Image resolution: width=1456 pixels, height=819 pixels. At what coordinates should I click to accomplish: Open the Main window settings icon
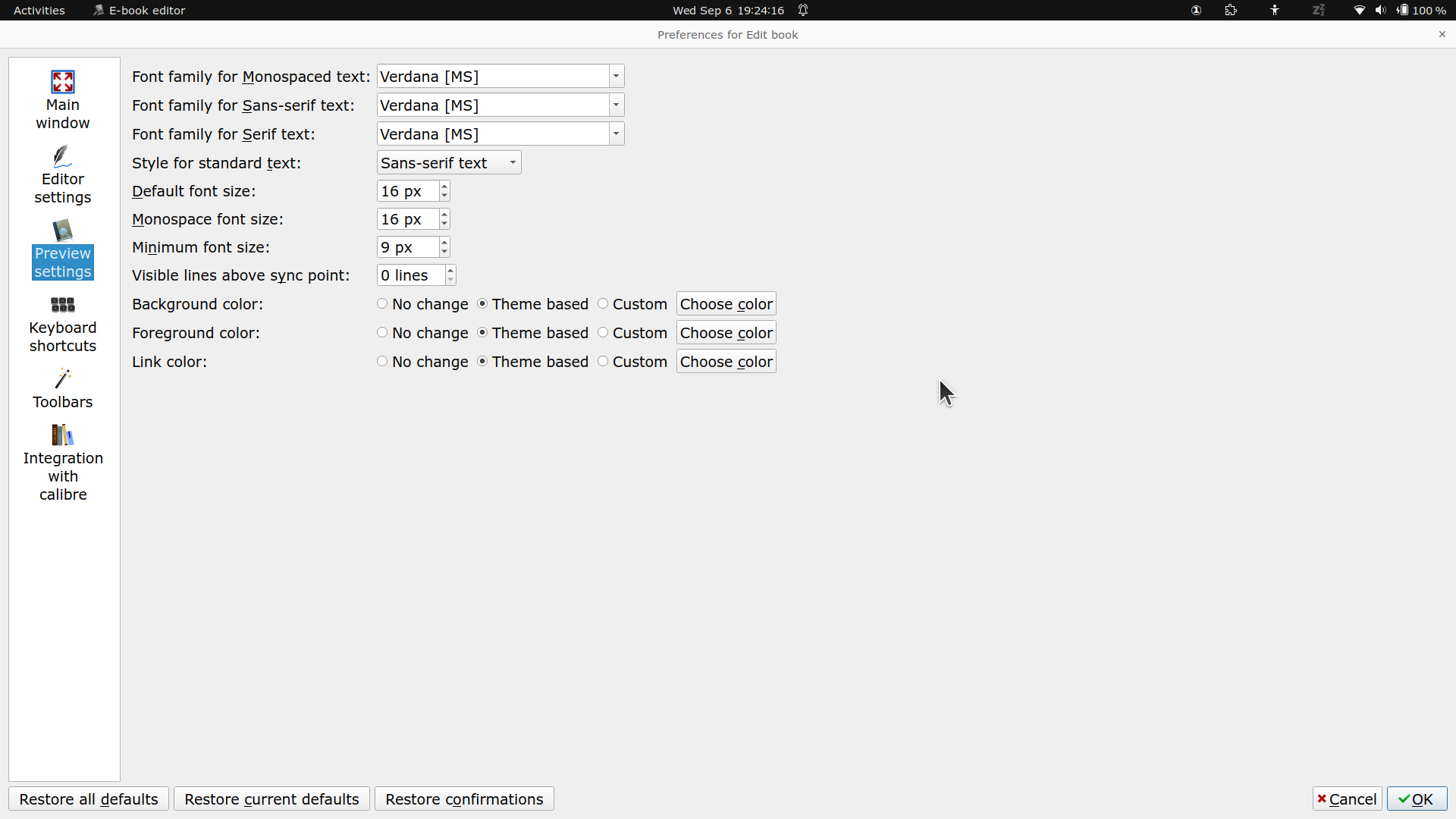click(62, 82)
